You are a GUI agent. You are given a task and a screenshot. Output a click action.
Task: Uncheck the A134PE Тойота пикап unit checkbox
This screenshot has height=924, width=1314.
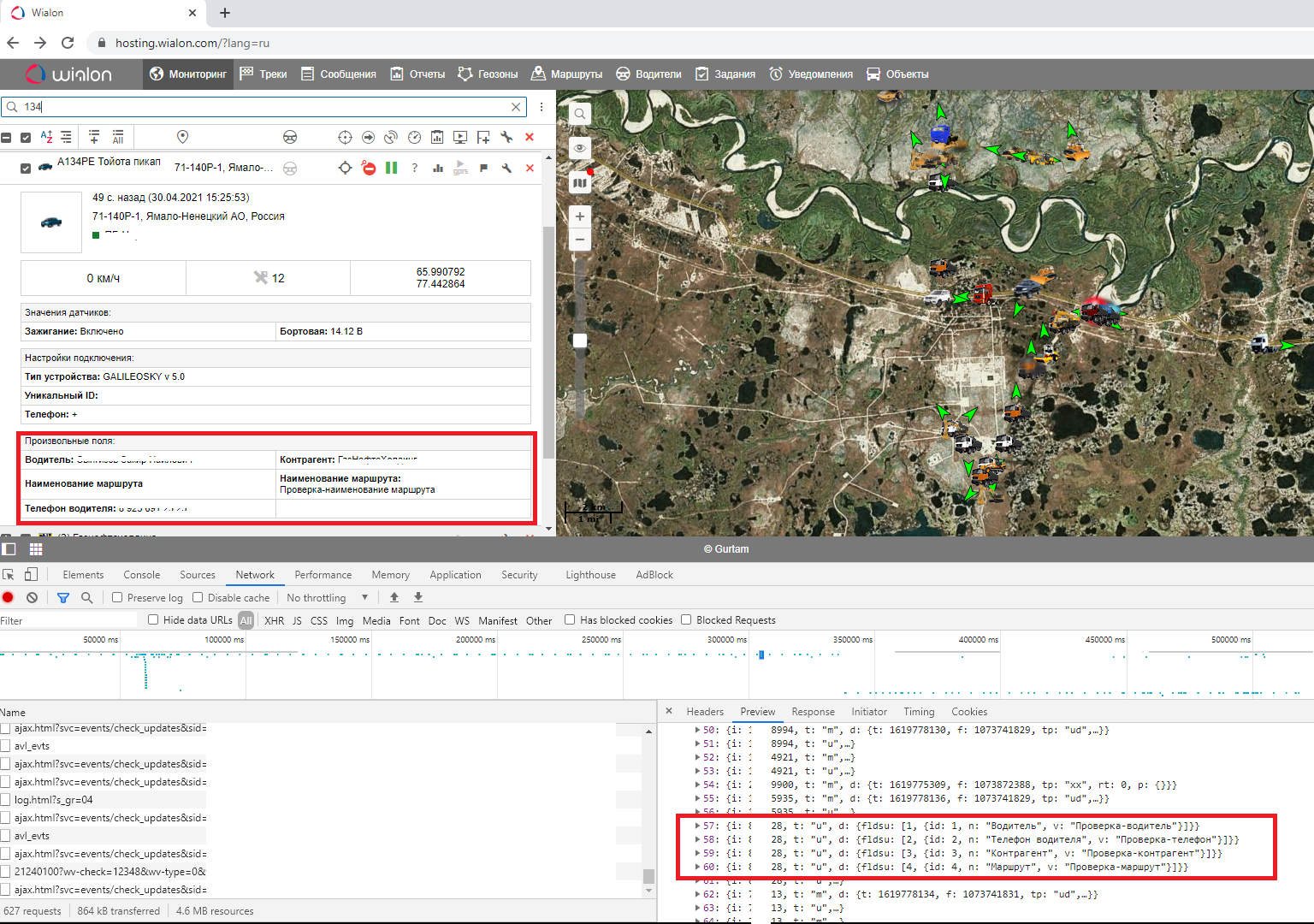(x=26, y=169)
